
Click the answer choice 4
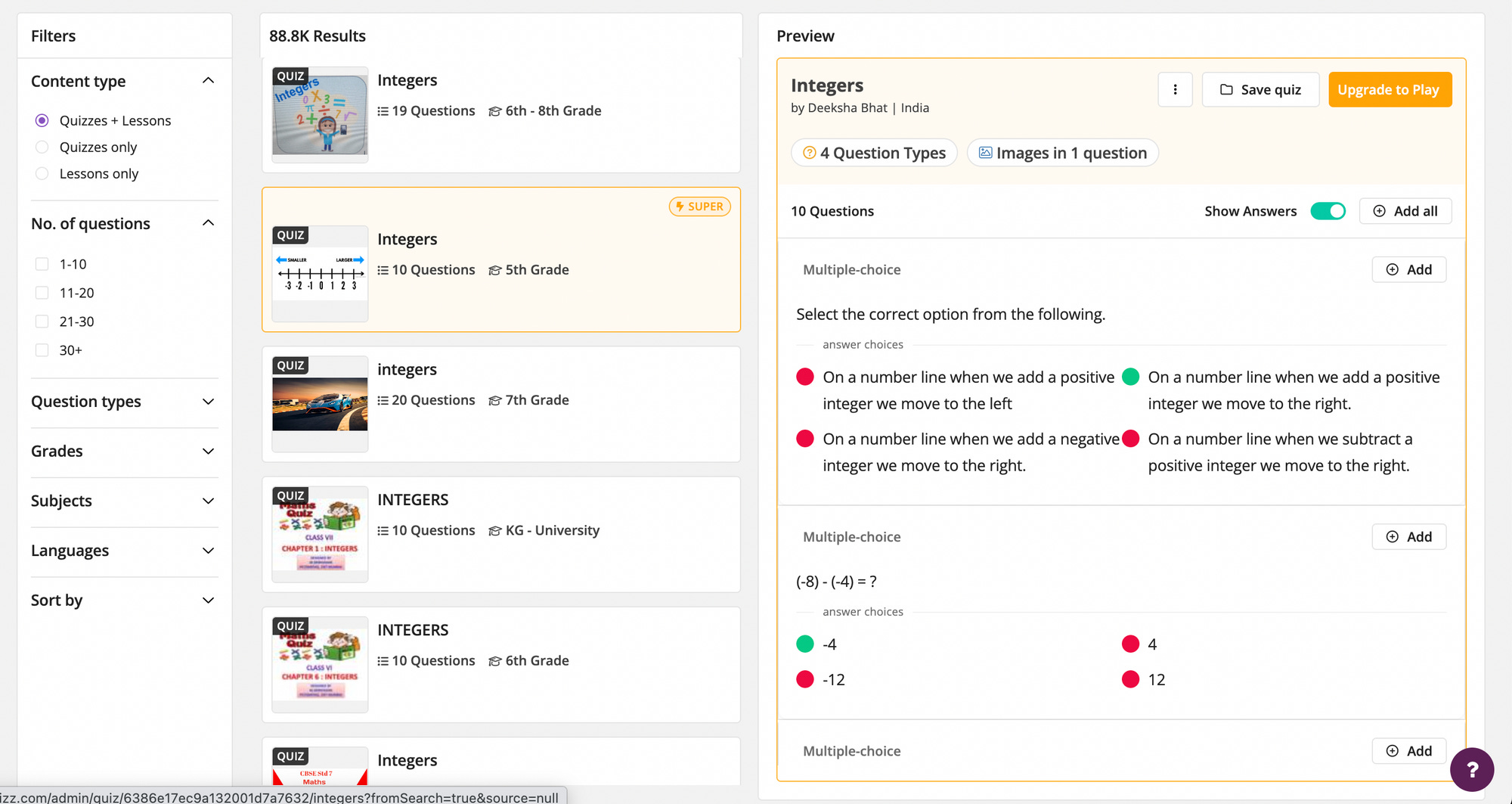[x=1152, y=644]
